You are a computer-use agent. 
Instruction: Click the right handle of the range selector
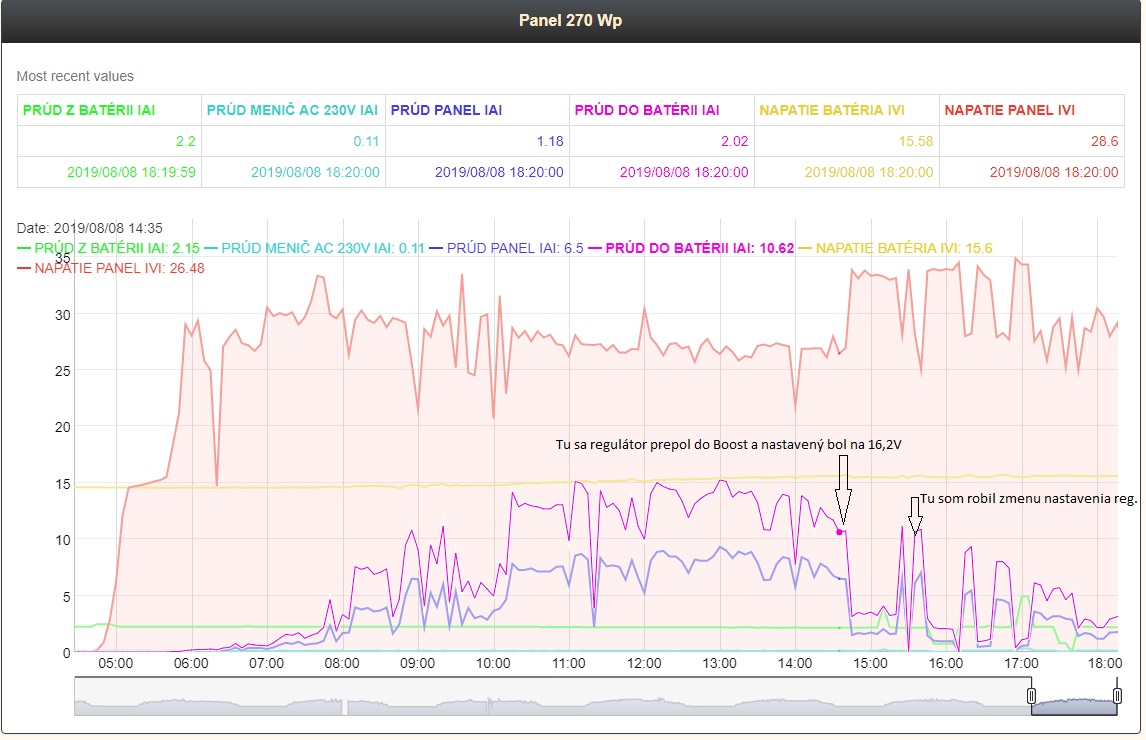[x=1117, y=696]
